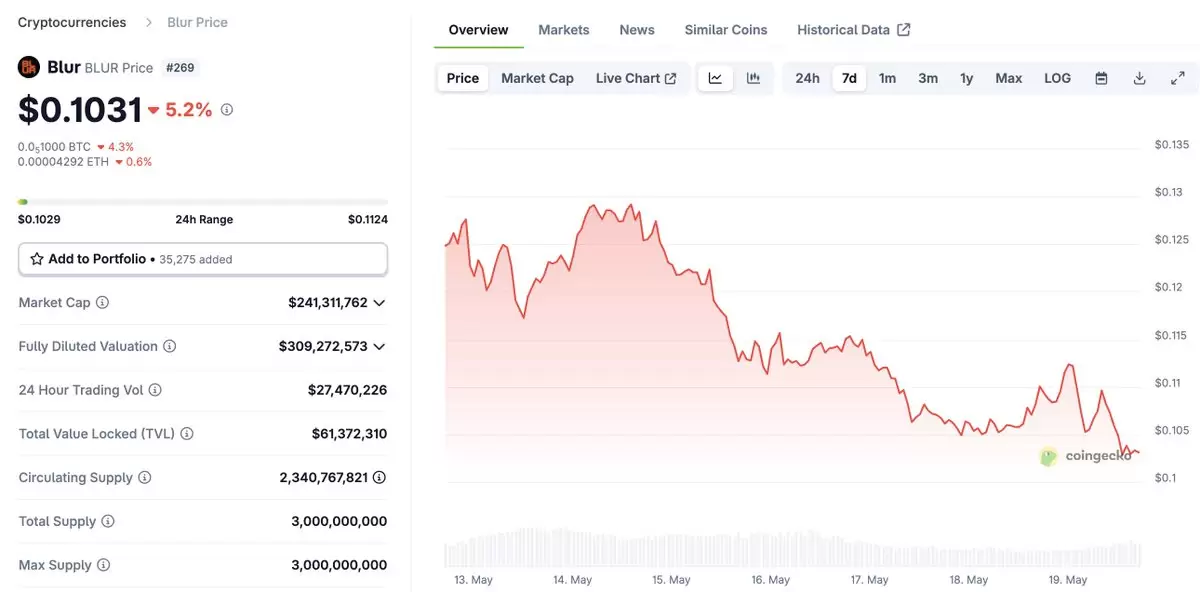Switch chart to Market Cap mode
1200x592 pixels.
coord(537,78)
